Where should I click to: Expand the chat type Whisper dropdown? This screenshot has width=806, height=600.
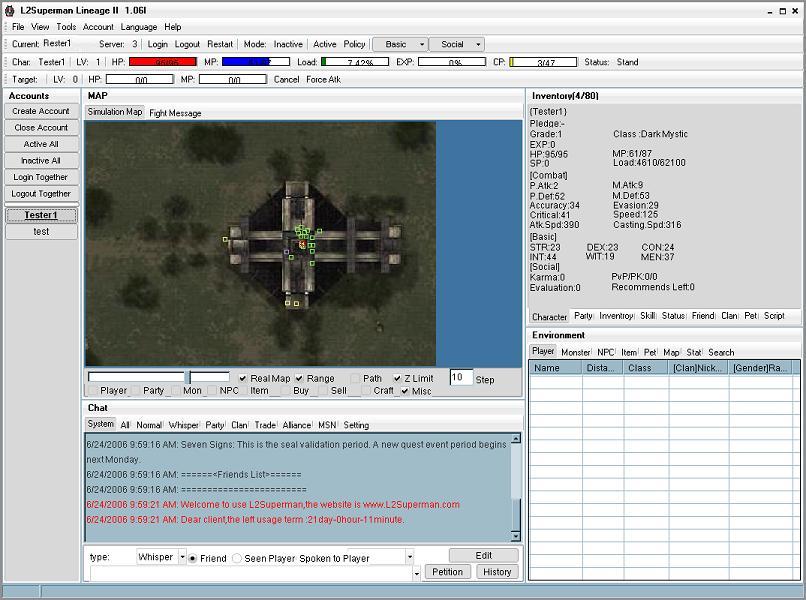point(182,557)
